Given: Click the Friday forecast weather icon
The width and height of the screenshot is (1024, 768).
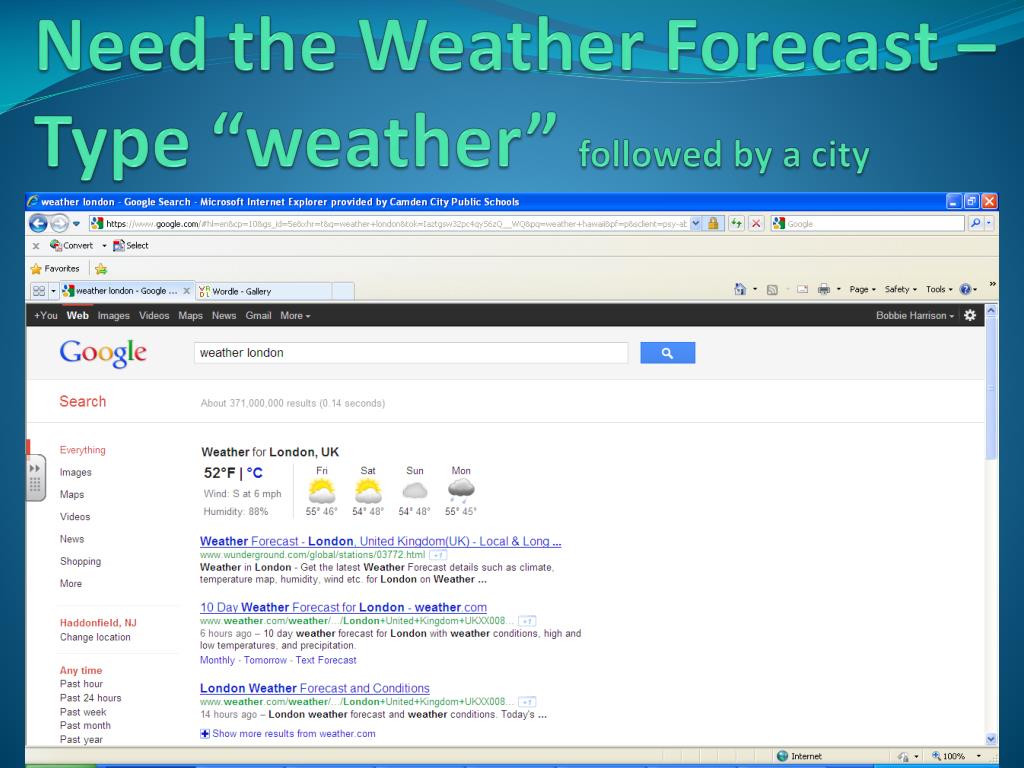Looking at the screenshot, I should [321, 490].
